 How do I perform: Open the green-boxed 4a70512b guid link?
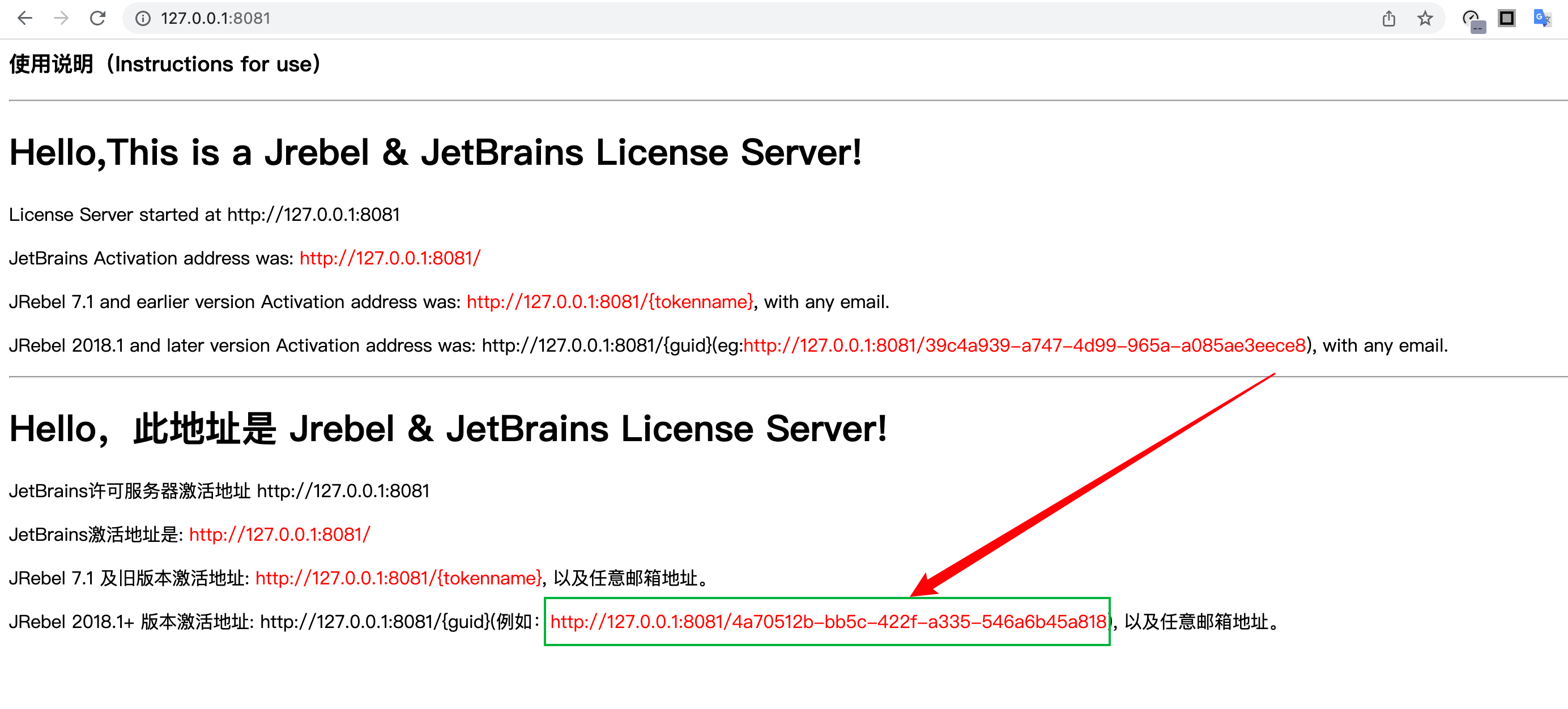click(828, 622)
